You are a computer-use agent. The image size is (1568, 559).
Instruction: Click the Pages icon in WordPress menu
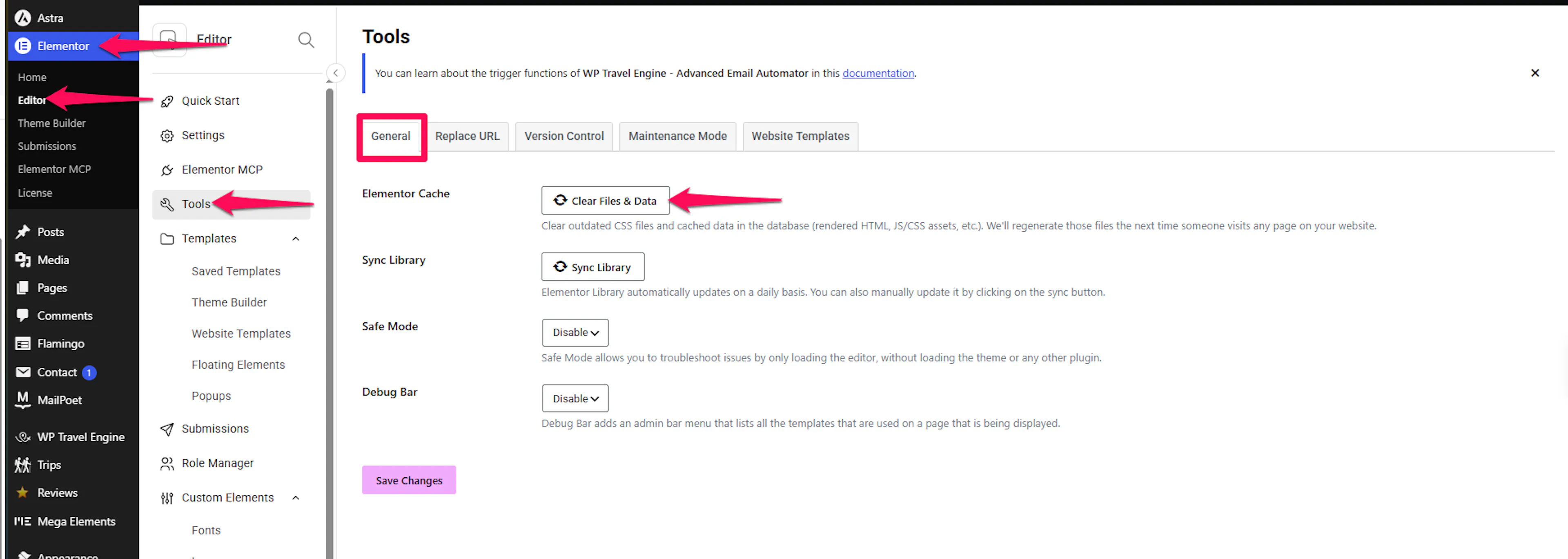22,288
